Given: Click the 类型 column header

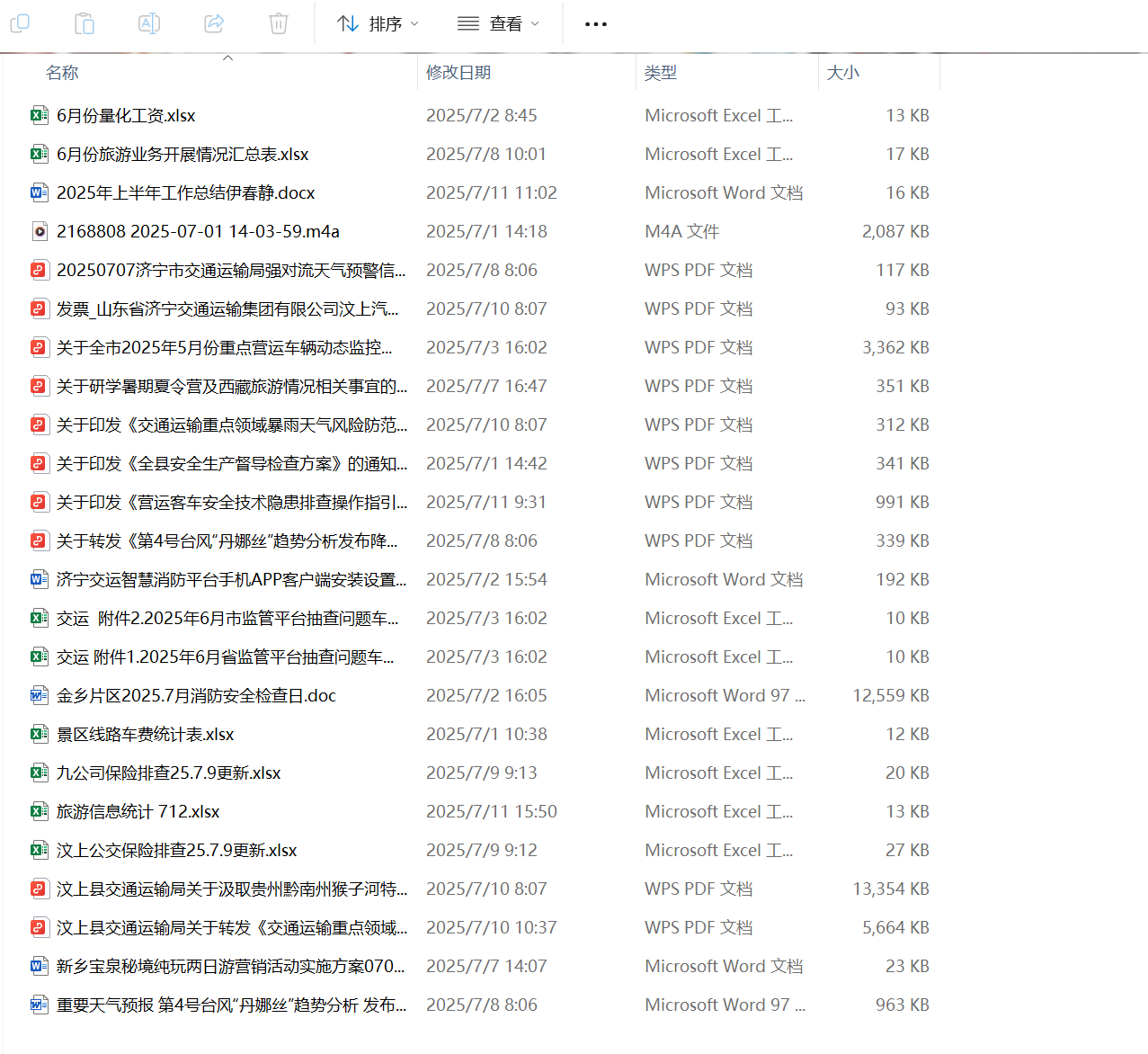Looking at the screenshot, I should [661, 73].
